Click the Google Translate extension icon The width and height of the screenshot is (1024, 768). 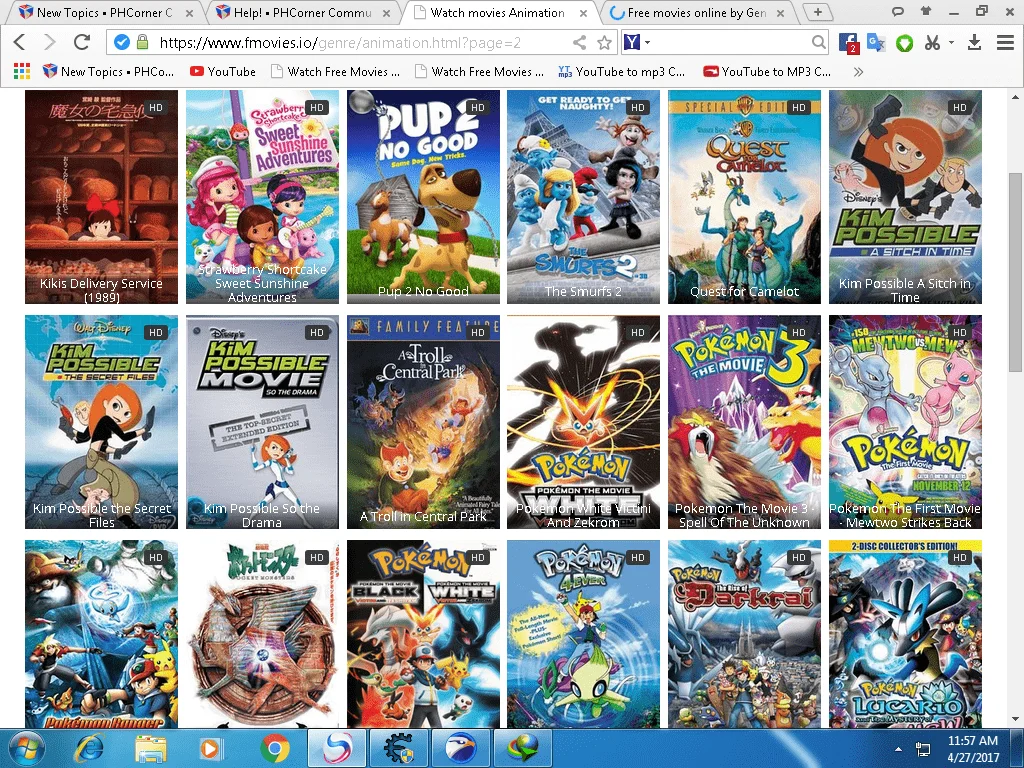click(876, 43)
